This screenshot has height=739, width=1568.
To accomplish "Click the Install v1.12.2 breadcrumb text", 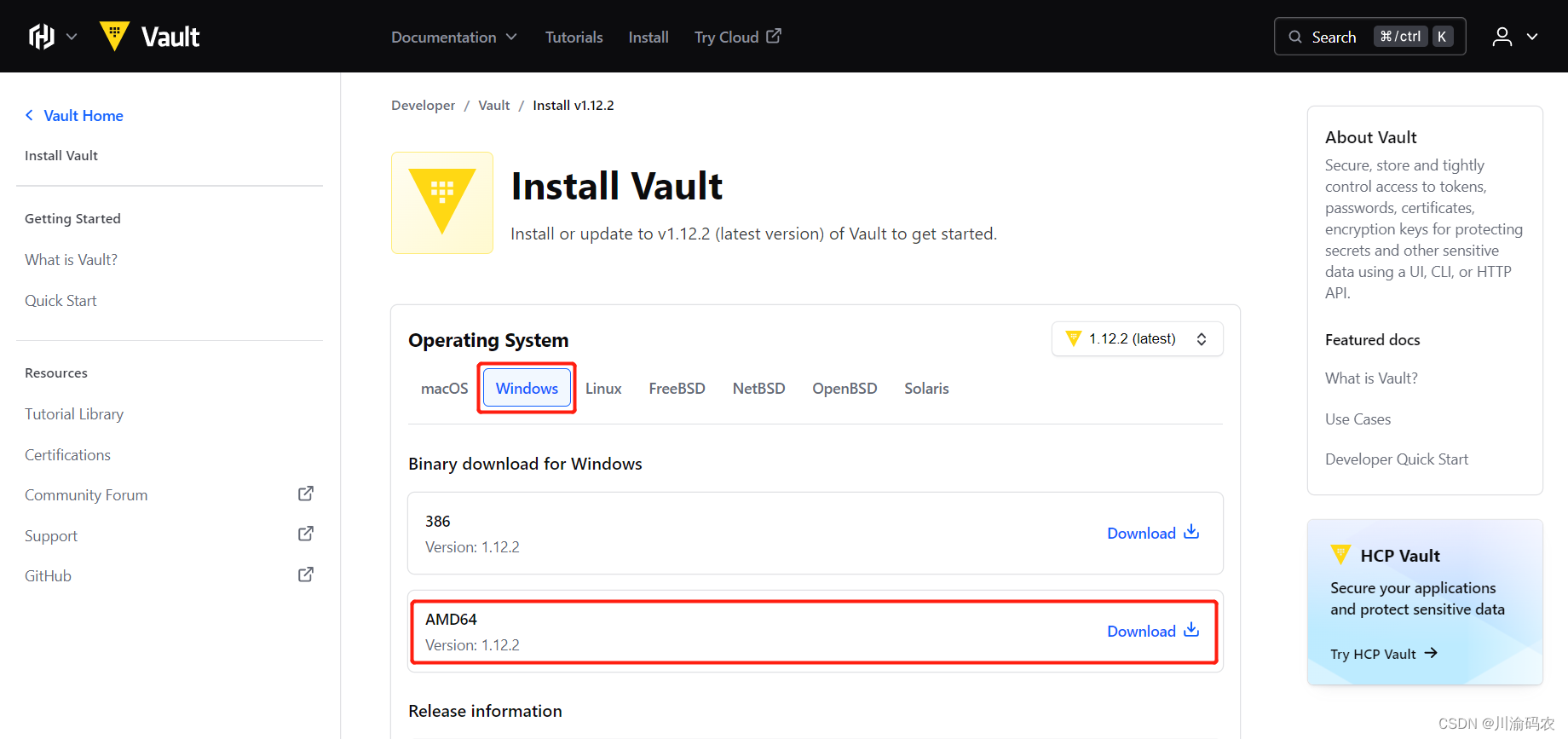I will coord(573,105).
